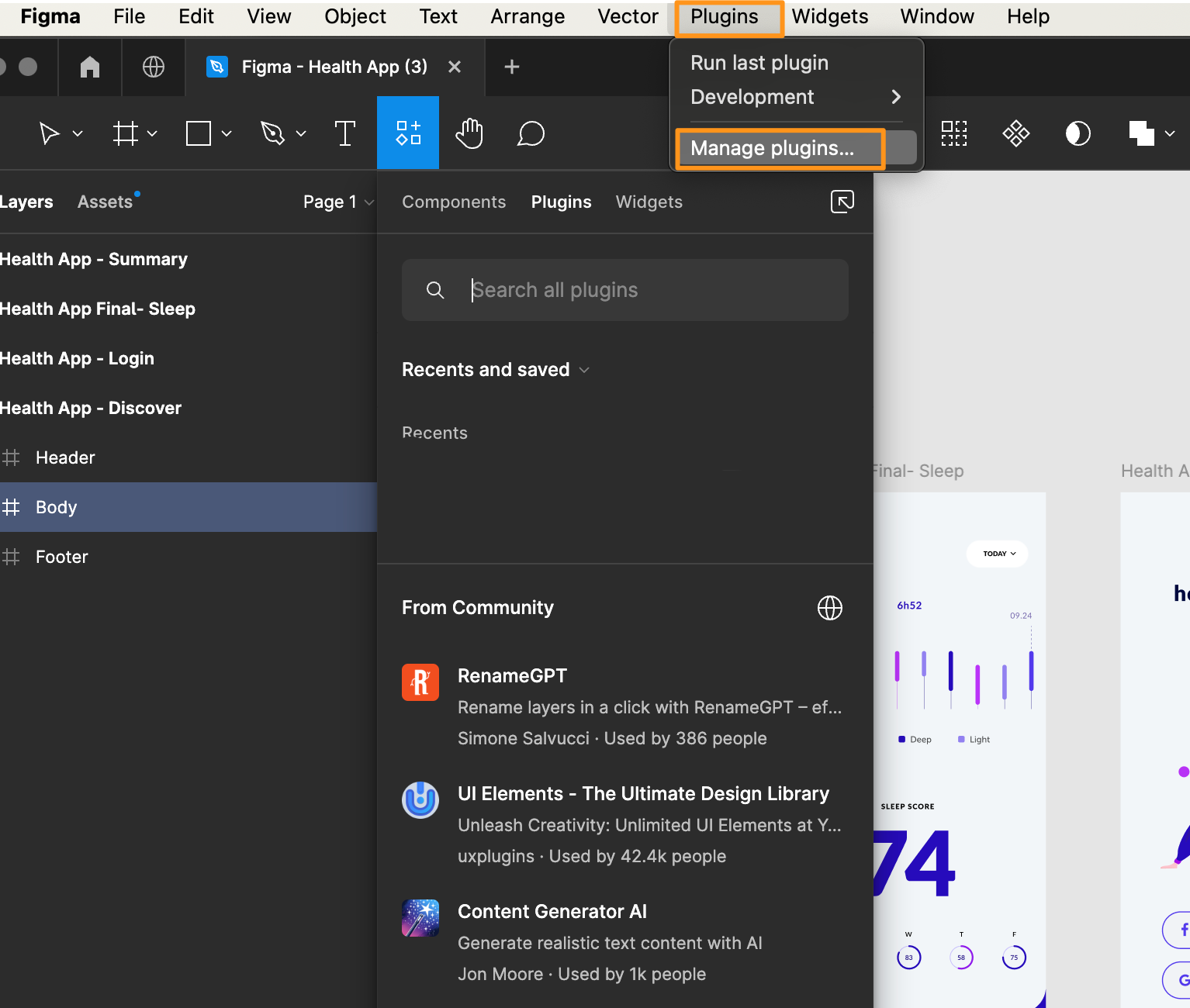Close the Health App (3) tab
This screenshot has height=1008, width=1190.
click(455, 67)
